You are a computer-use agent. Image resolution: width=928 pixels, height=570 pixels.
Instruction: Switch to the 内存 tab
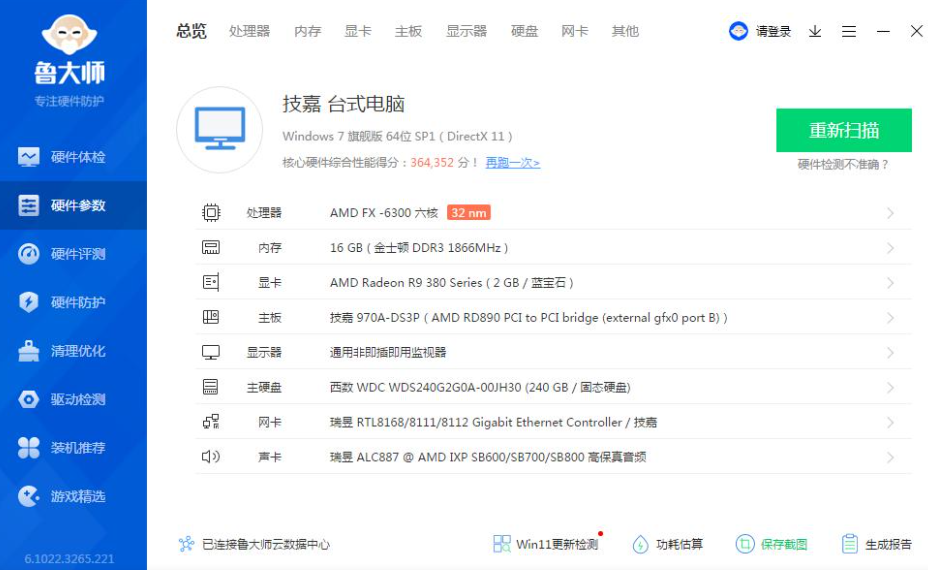click(x=307, y=31)
